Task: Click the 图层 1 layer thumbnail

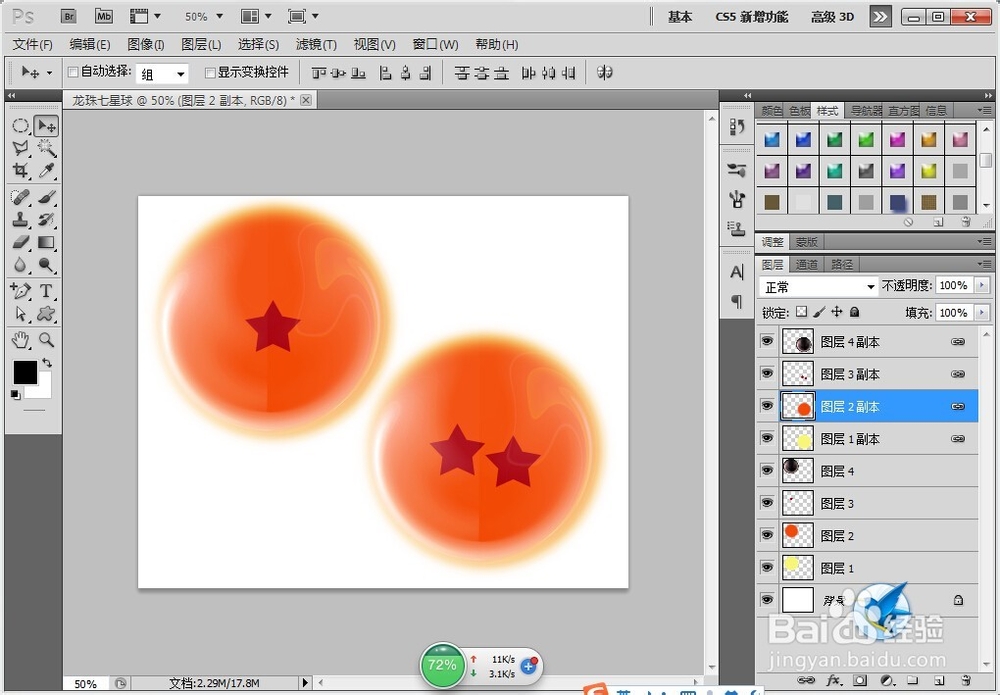Action: (x=798, y=567)
